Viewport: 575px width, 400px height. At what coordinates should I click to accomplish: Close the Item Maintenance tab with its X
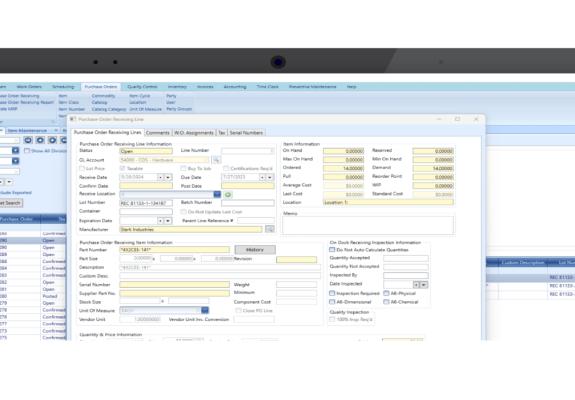(x=56, y=130)
